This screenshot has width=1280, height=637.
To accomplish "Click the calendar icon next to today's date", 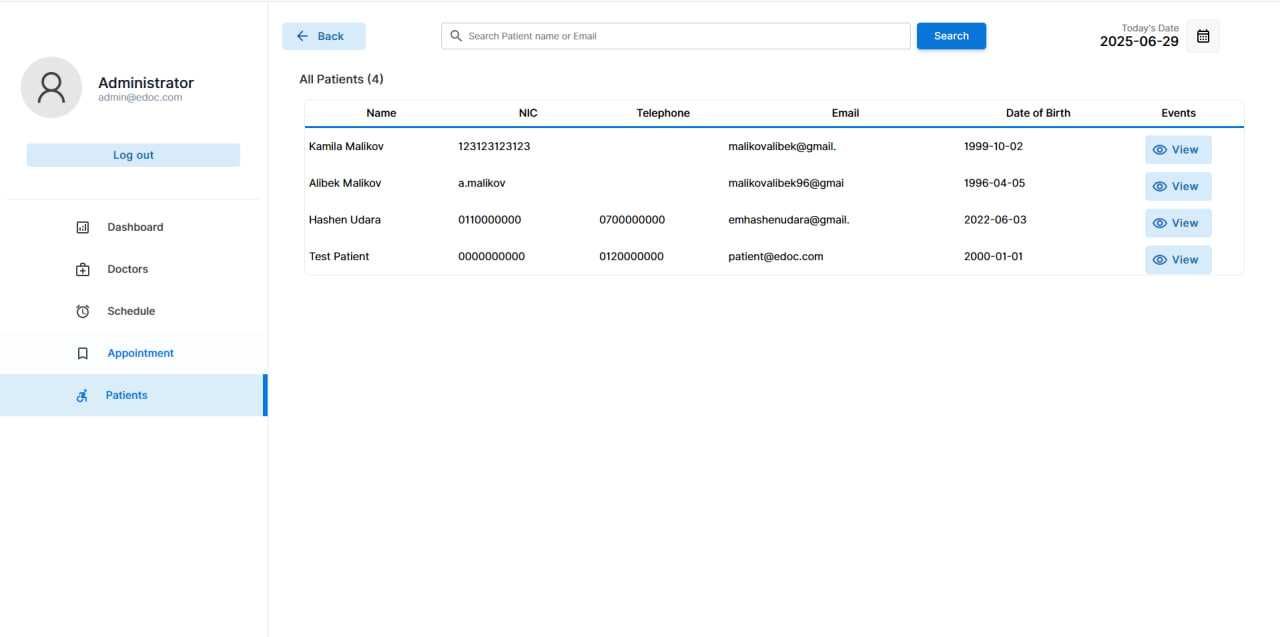I will point(1203,36).
